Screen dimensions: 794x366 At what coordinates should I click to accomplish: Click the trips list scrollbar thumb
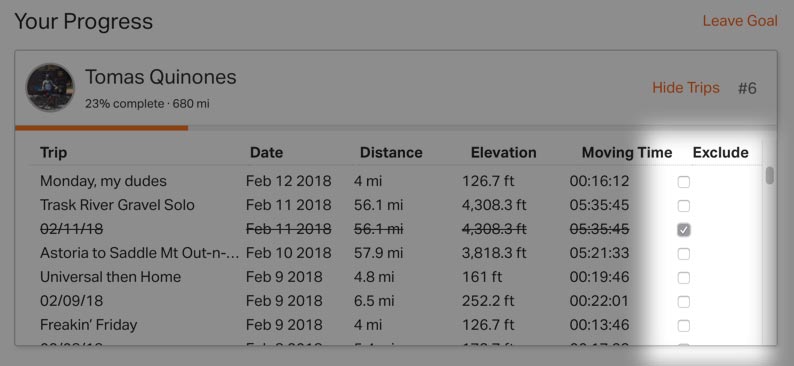[x=770, y=175]
